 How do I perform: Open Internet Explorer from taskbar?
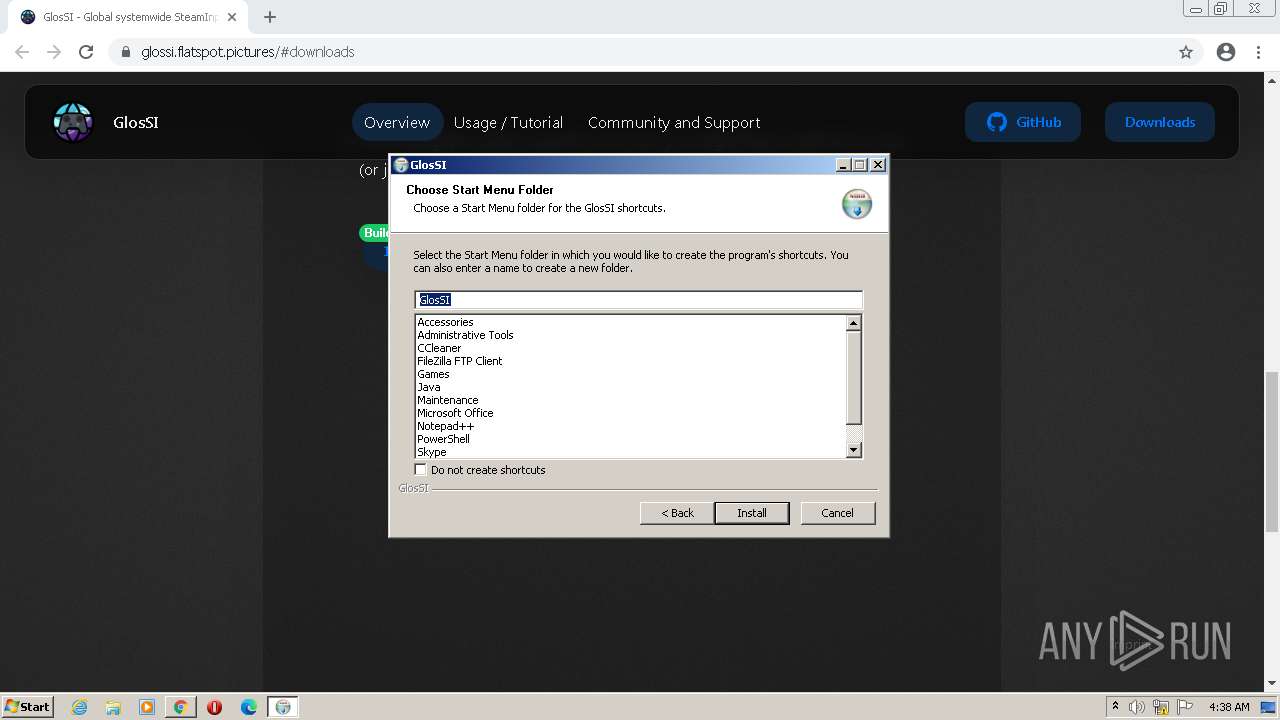[x=80, y=707]
